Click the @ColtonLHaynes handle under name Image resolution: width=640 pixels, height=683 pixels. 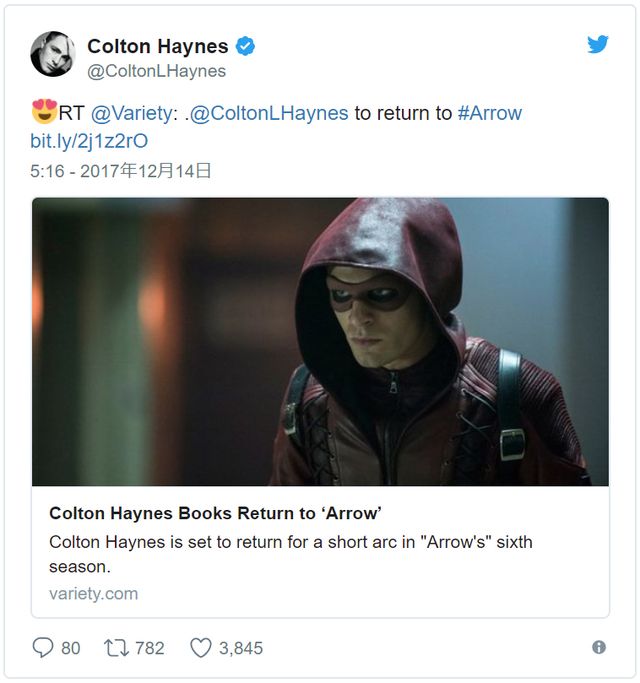[x=156, y=71]
